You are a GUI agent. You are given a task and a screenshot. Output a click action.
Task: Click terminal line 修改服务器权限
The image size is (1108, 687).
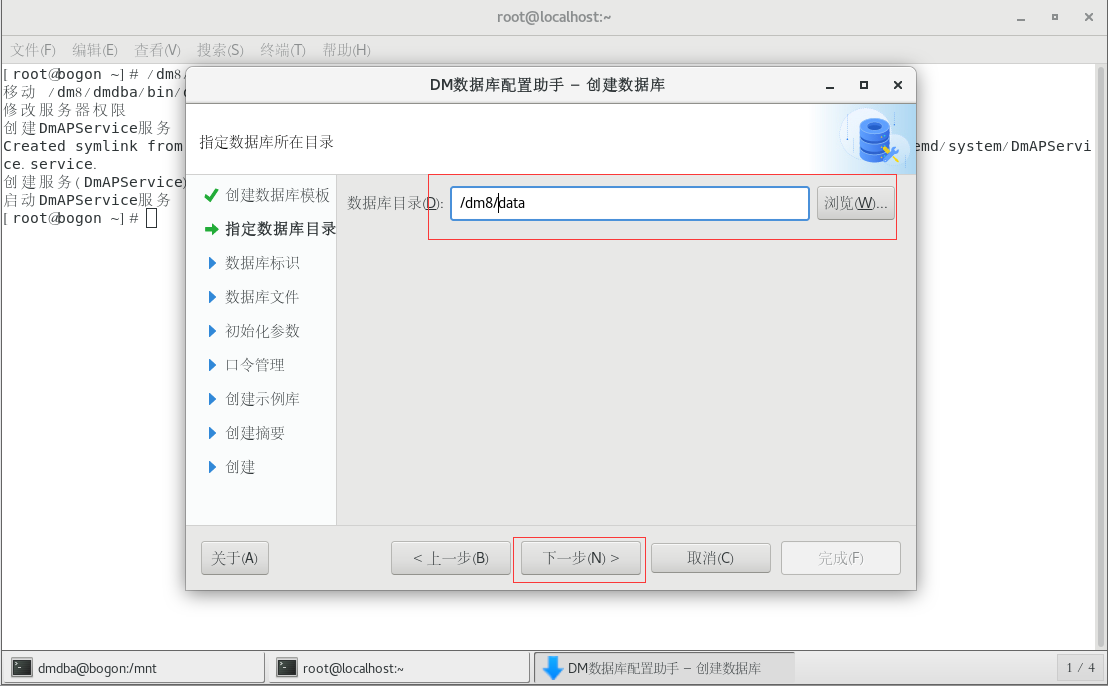click(64, 110)
